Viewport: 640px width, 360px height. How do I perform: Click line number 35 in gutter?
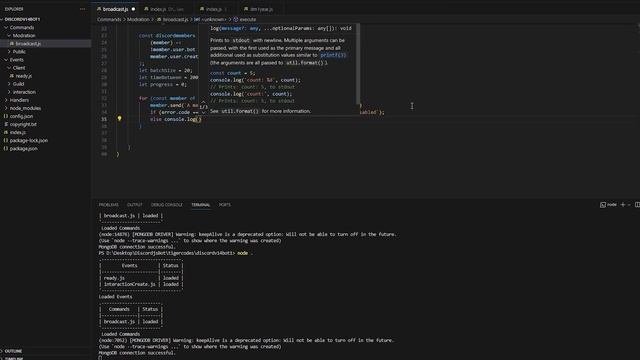pyautogui.click(x=104, y=119)
